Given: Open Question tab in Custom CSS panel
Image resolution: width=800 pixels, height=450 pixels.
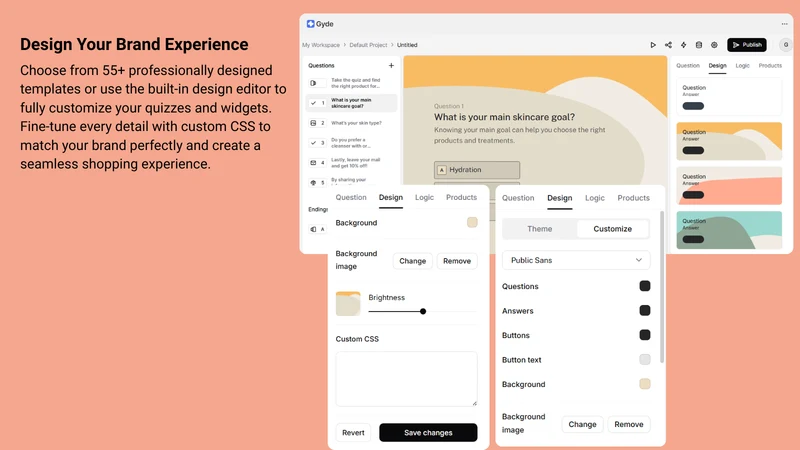Looking at the screenshot, I should [x=351, y=197].
